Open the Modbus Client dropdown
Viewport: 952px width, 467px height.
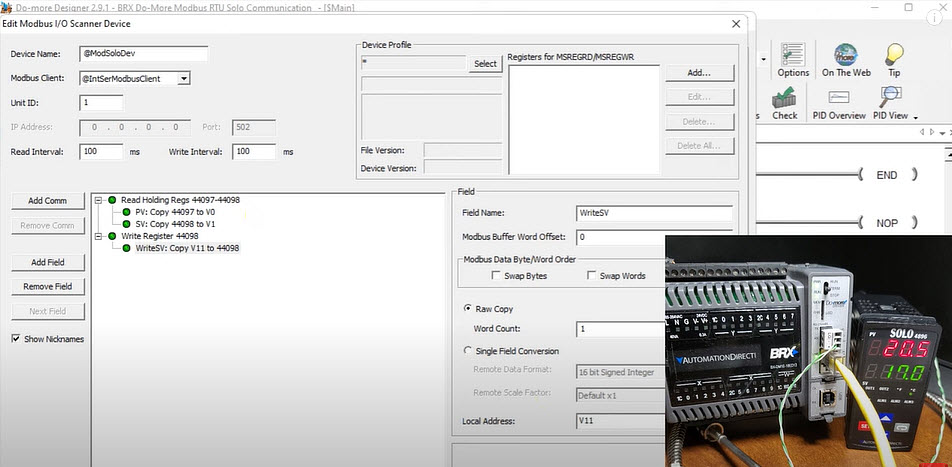(183, 78)
